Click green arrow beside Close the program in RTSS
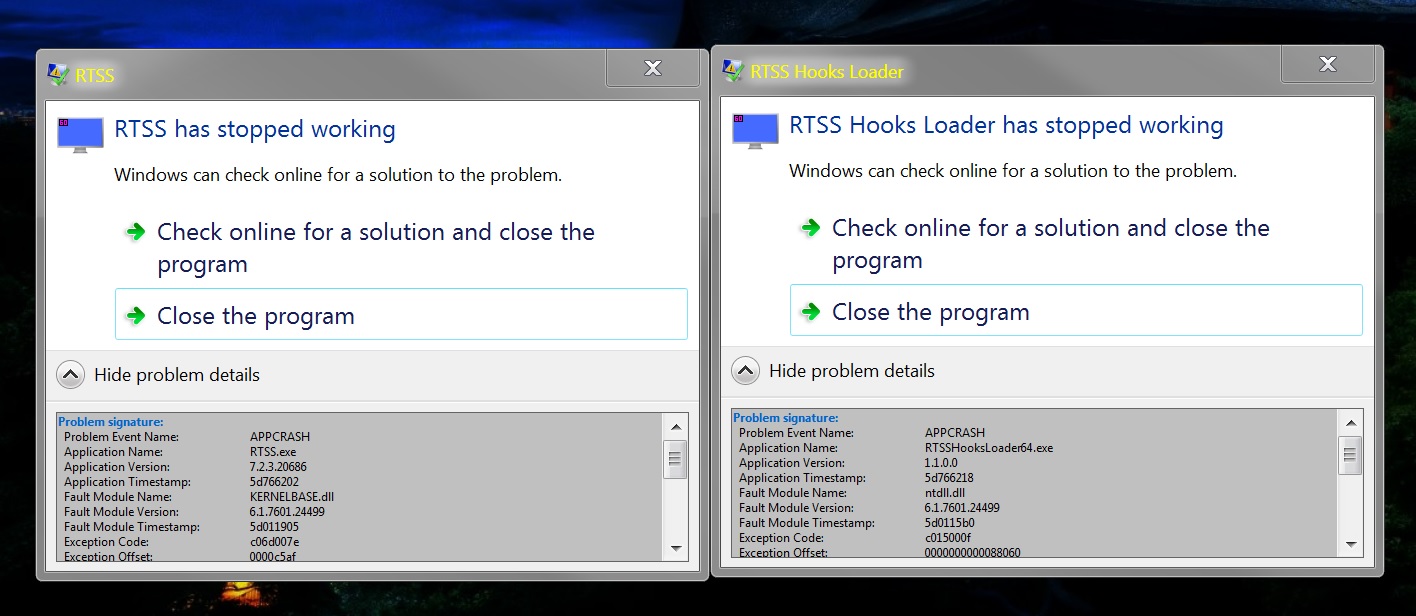This screenshot has height=616, width=1416. 136,316
